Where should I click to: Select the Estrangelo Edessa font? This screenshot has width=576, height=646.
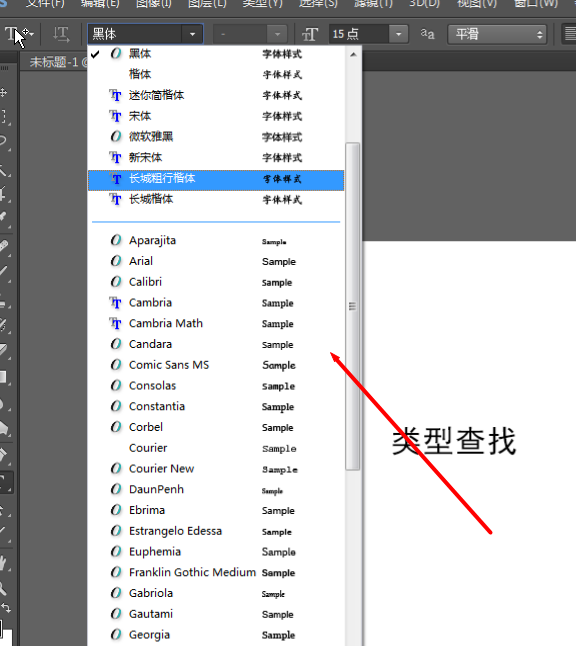(x=216, y=531)
